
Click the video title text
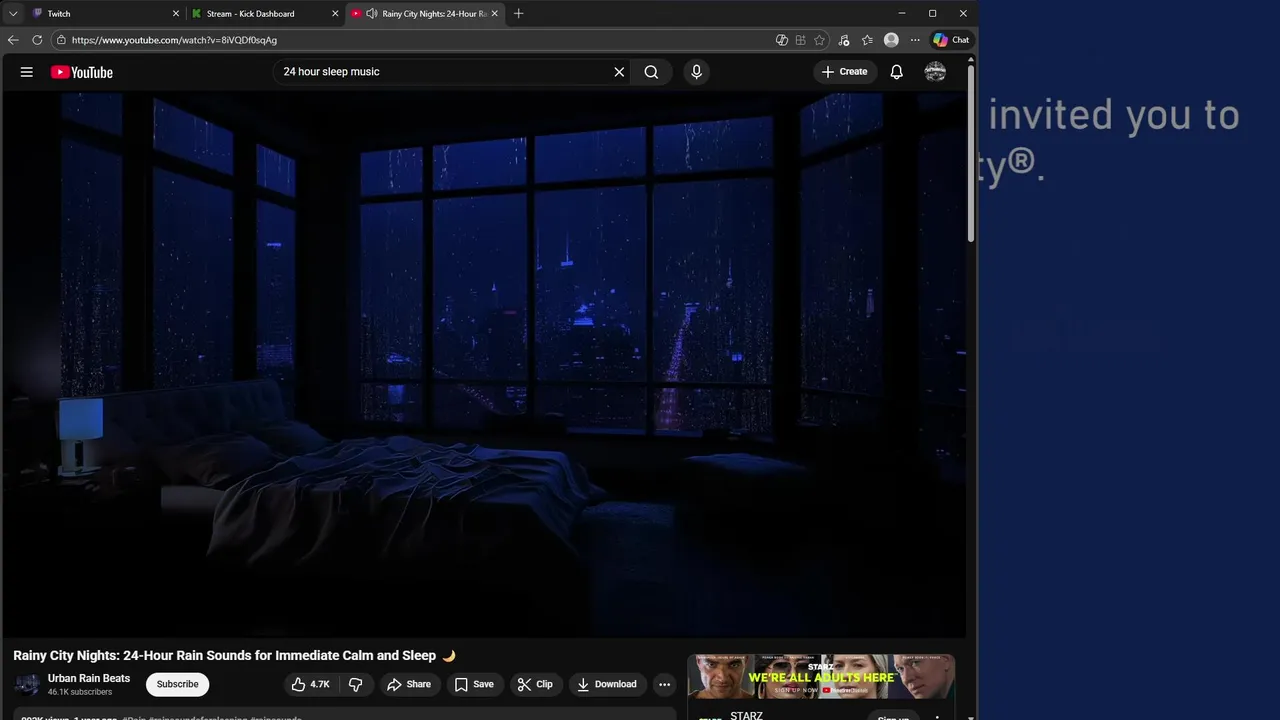coord(234,656)
